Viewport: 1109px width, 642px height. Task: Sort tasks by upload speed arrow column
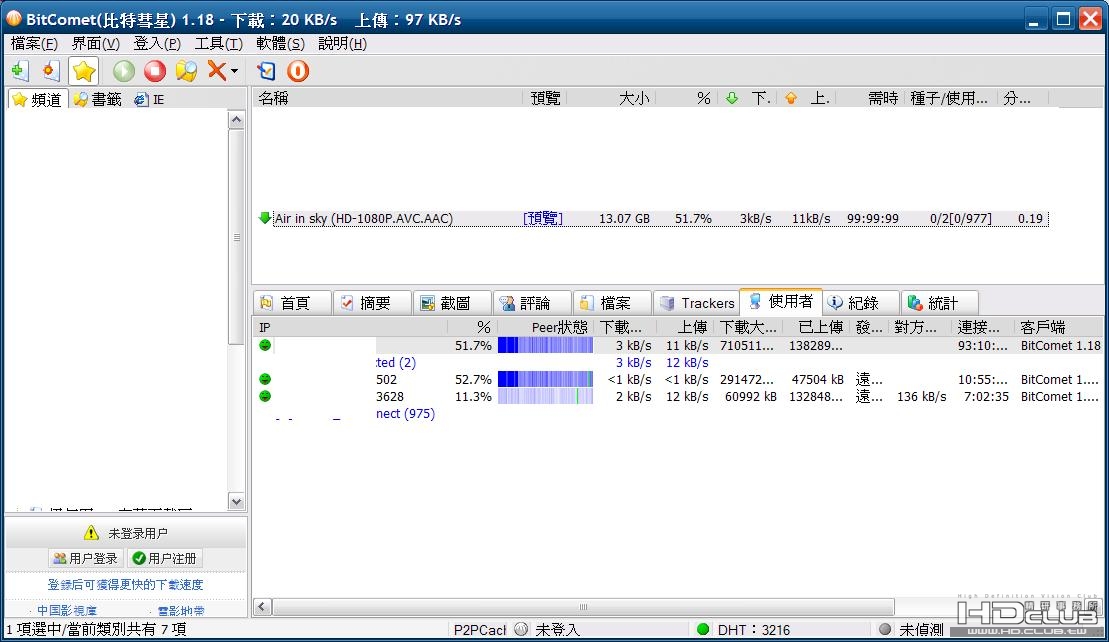point(807,98)
